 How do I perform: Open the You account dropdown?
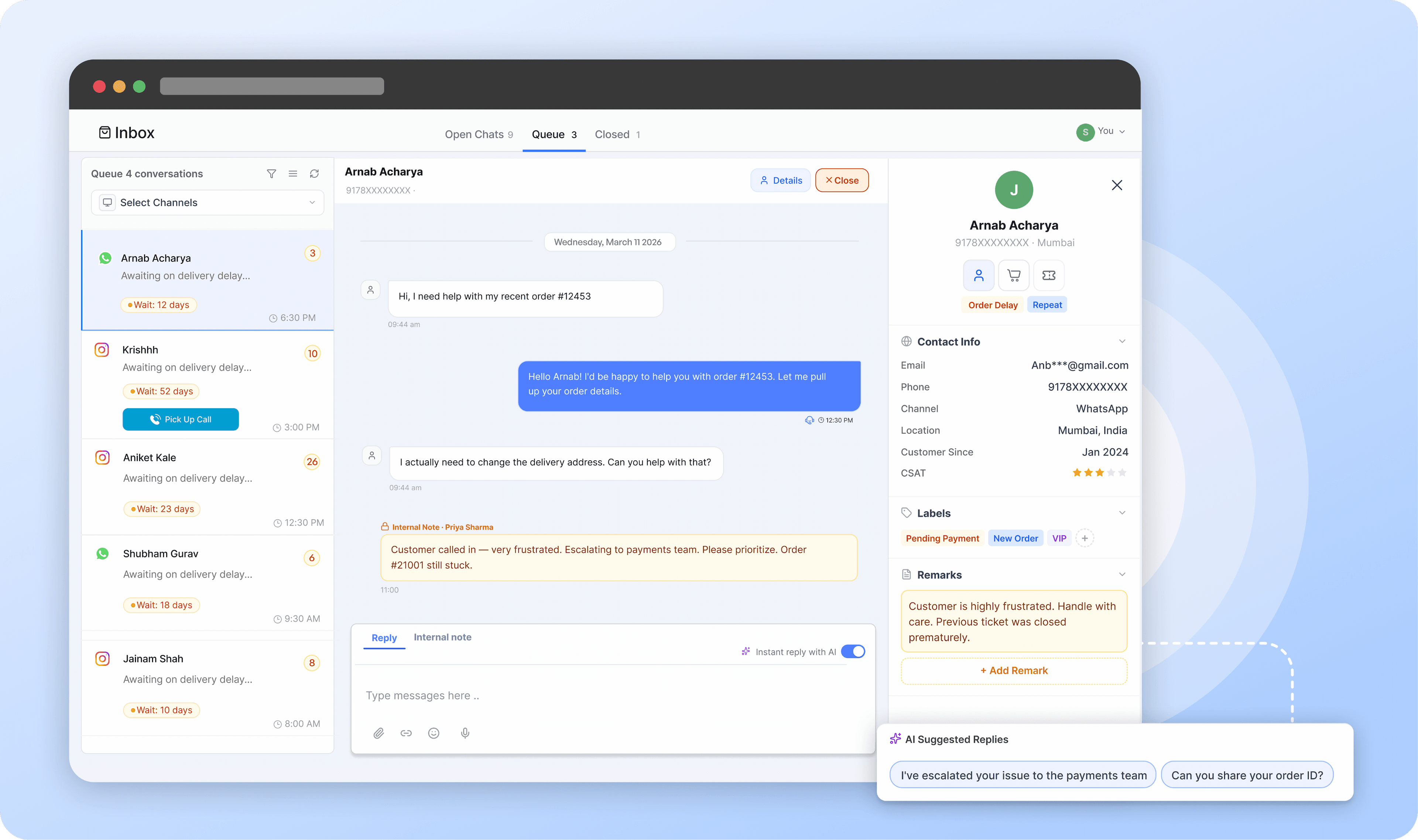click(x=1101, y=132)
